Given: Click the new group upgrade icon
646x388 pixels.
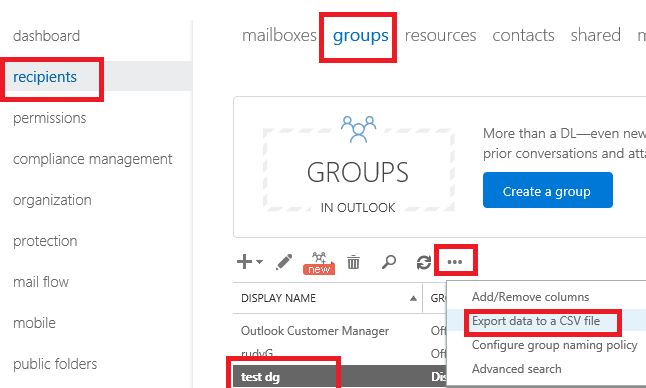Looking at the screenshot, I should click(319, 263).
